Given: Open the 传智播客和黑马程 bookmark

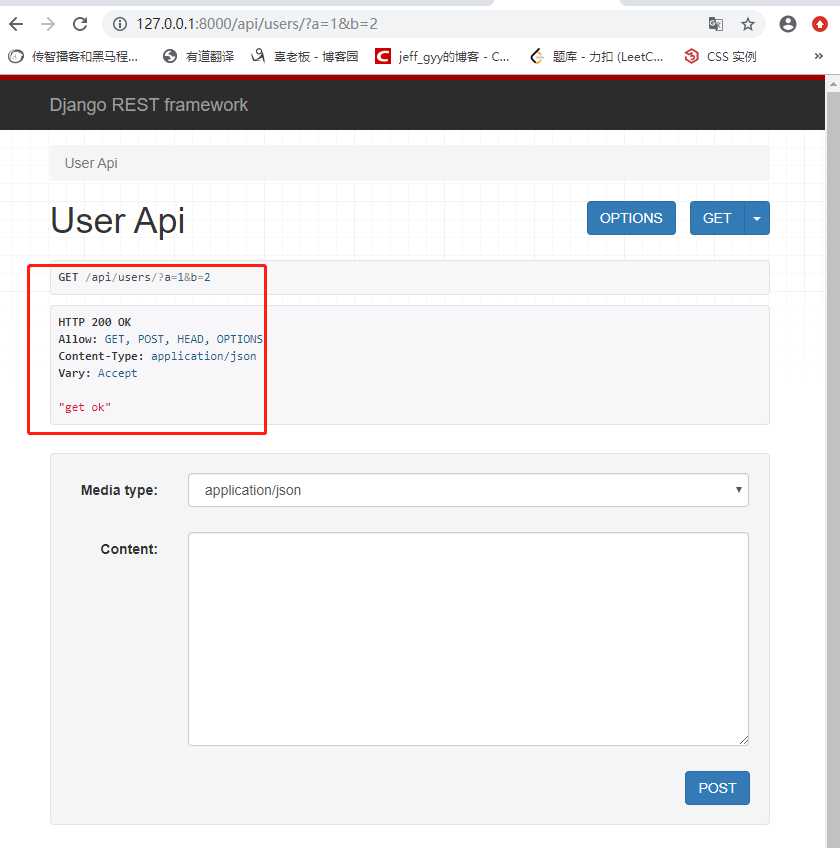Looking at the screenshot, I should (73, 56).
